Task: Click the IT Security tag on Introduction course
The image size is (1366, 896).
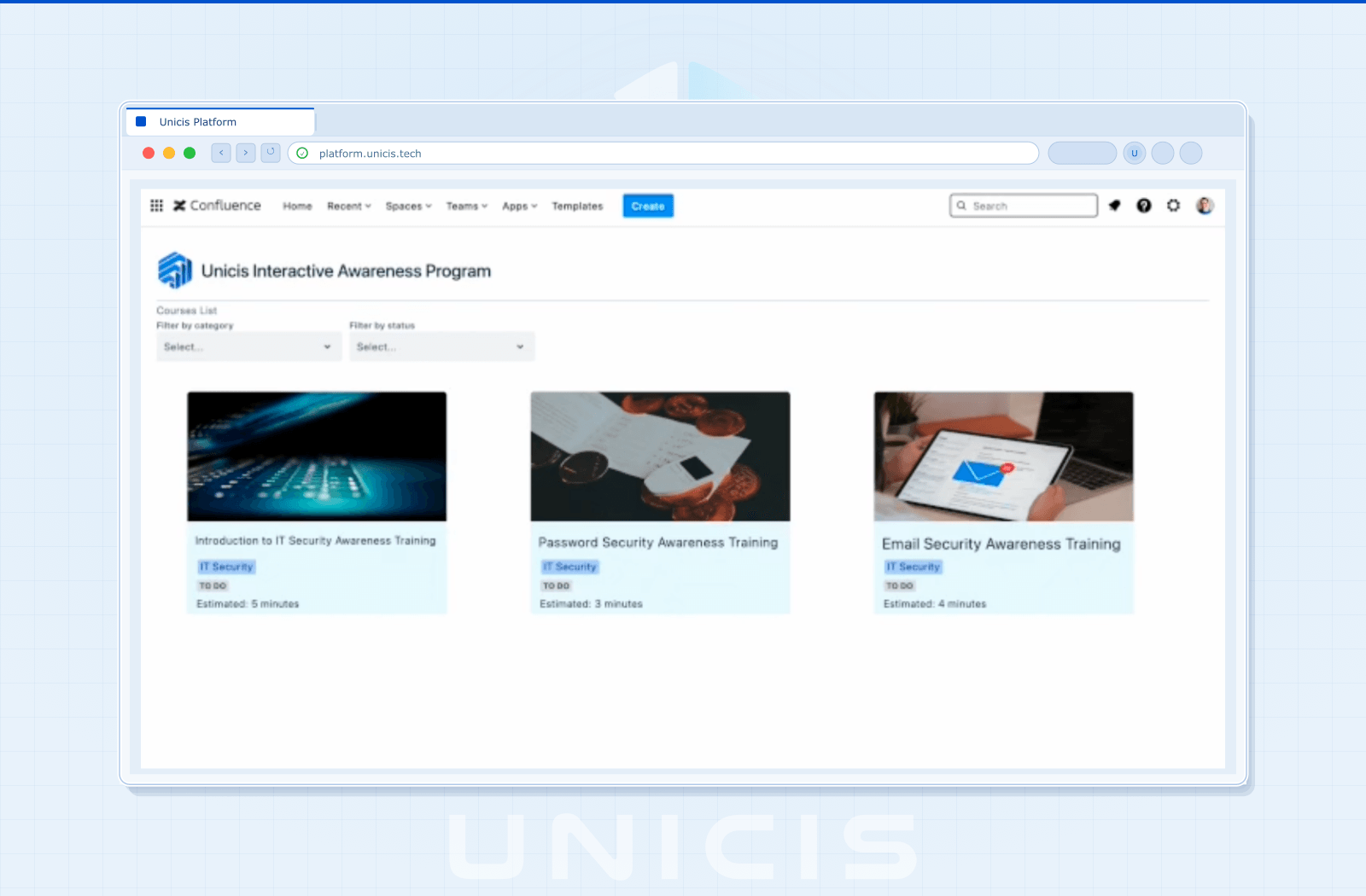Action: pos(226,567)
